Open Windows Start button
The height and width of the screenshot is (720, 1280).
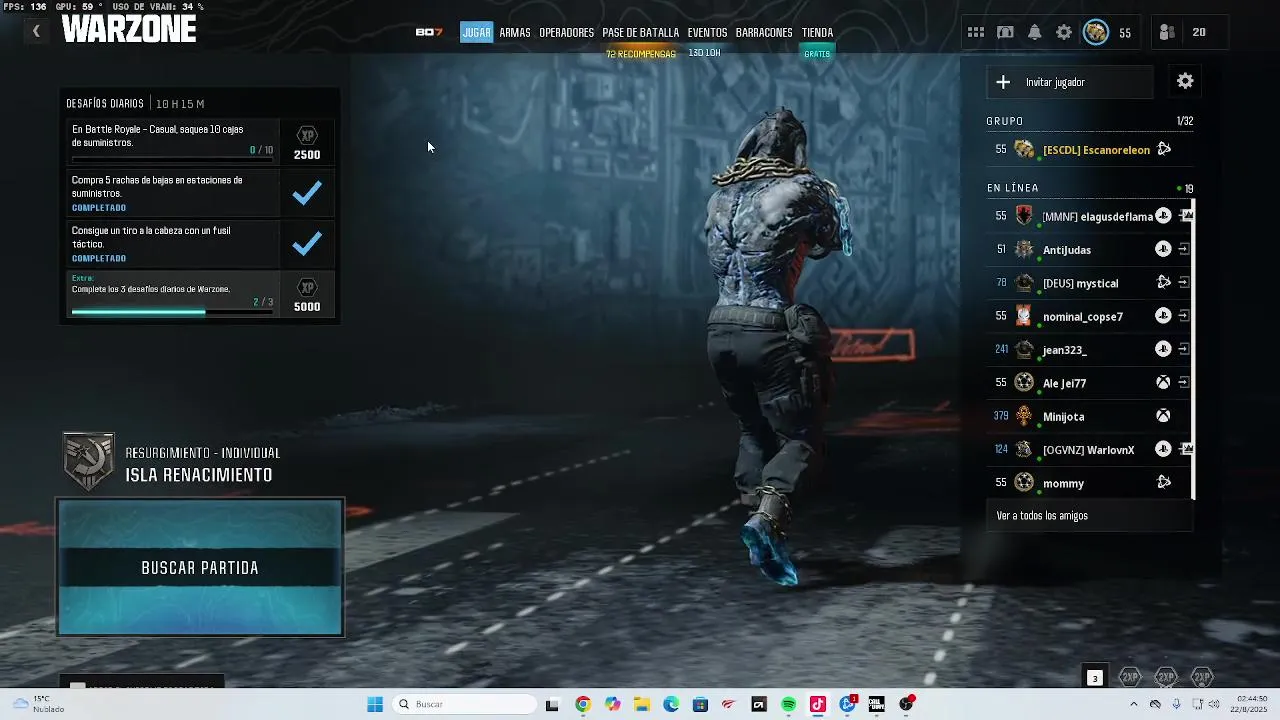click(375, 704)
